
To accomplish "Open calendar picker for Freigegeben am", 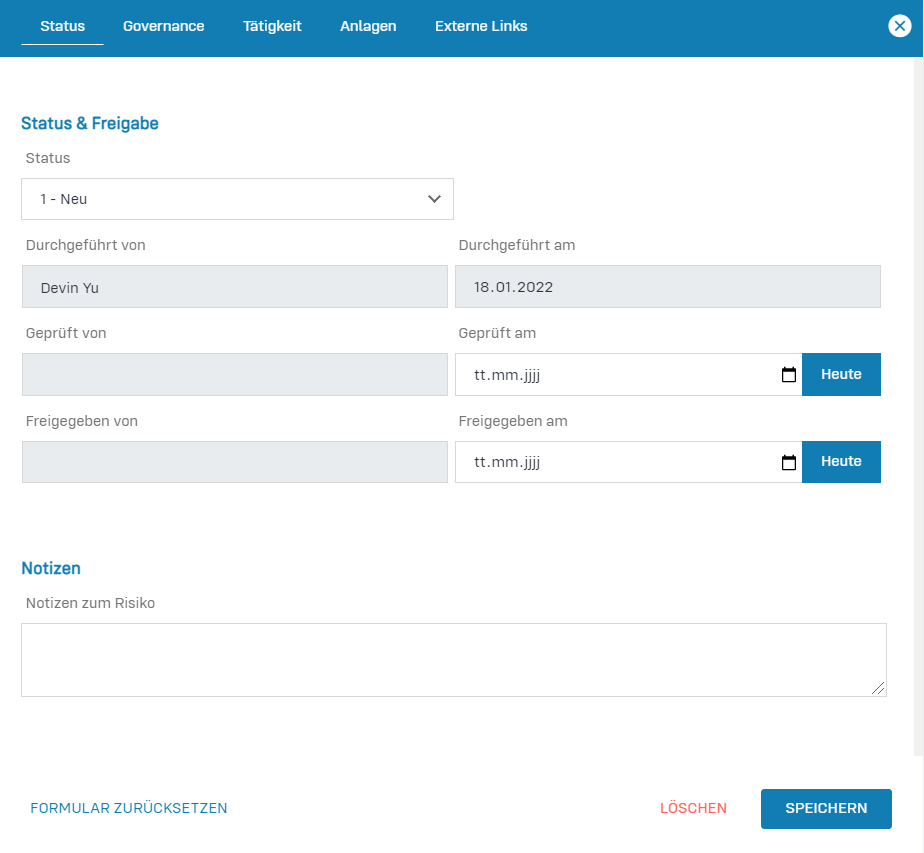I will click(x=788, y=463).
